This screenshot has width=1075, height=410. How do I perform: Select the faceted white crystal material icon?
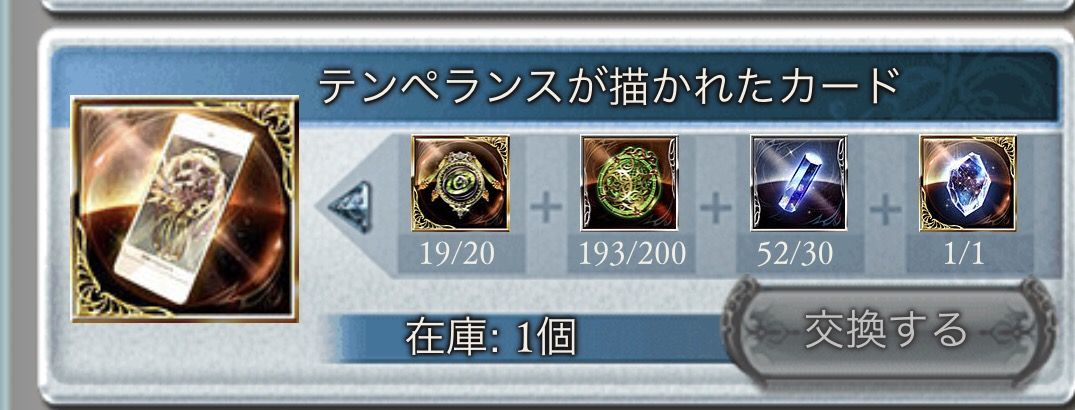coord(968,183)
